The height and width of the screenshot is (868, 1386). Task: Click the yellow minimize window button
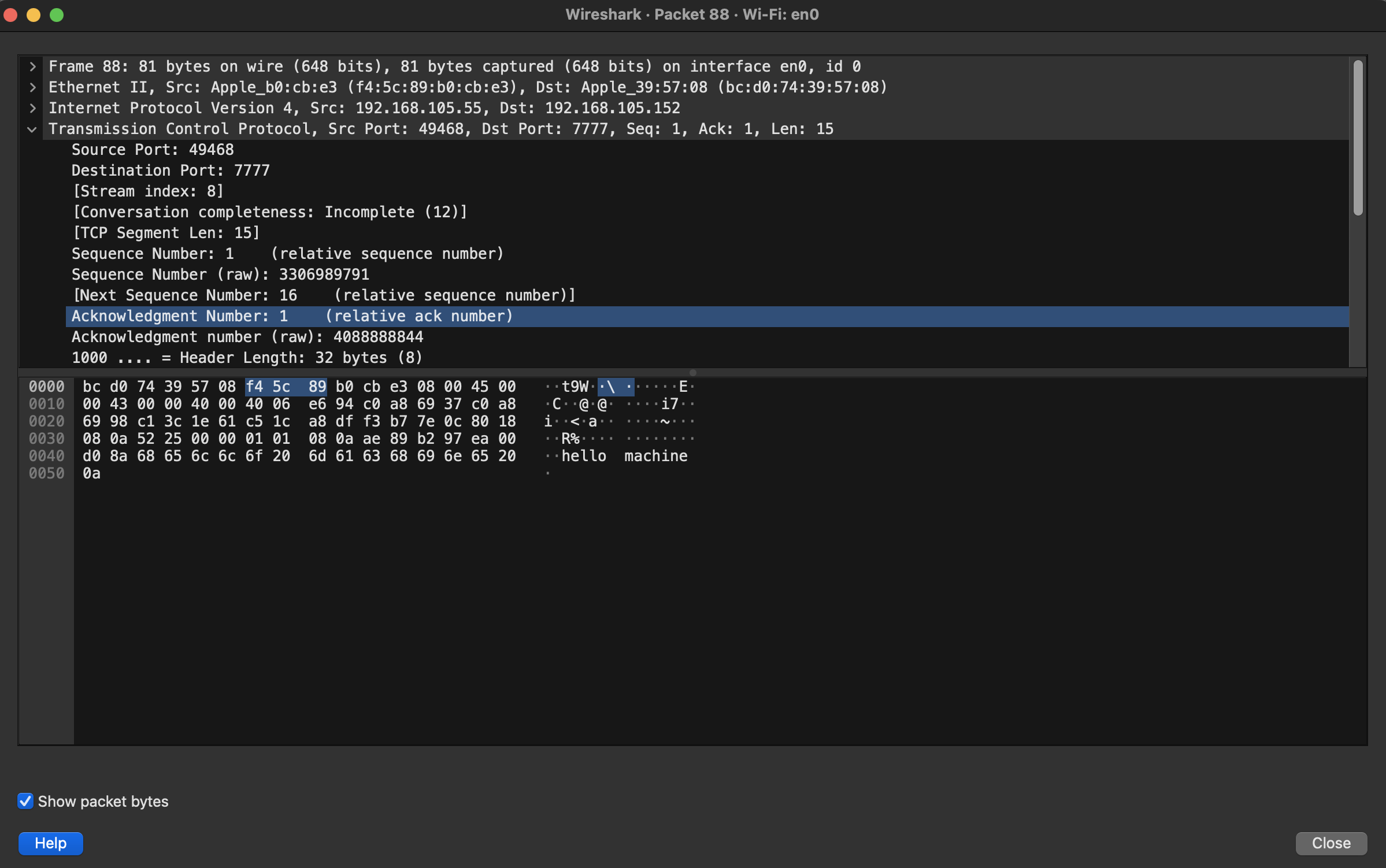point(34,15)
